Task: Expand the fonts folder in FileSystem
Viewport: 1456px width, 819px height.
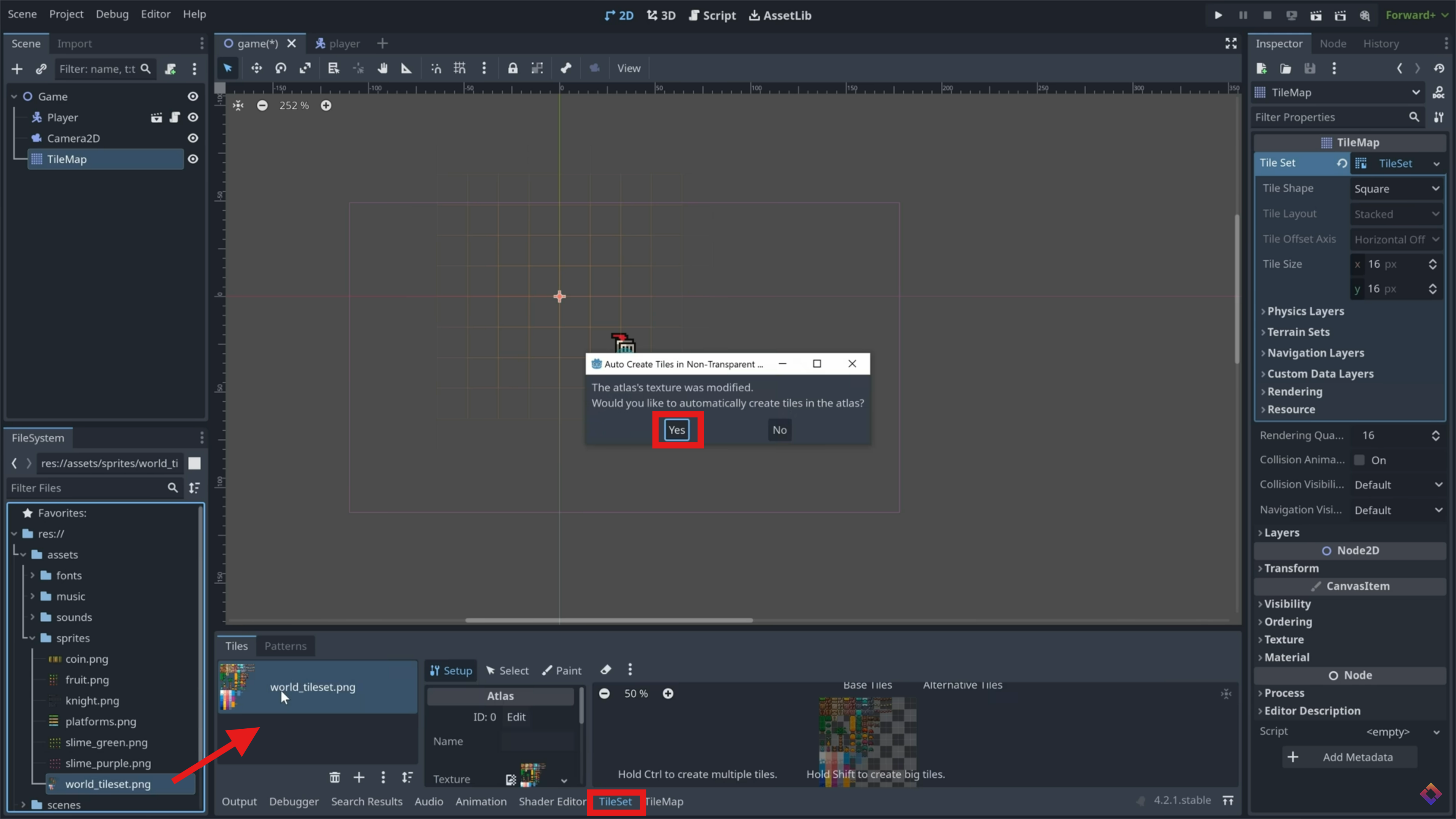Action: click(33, 576)
